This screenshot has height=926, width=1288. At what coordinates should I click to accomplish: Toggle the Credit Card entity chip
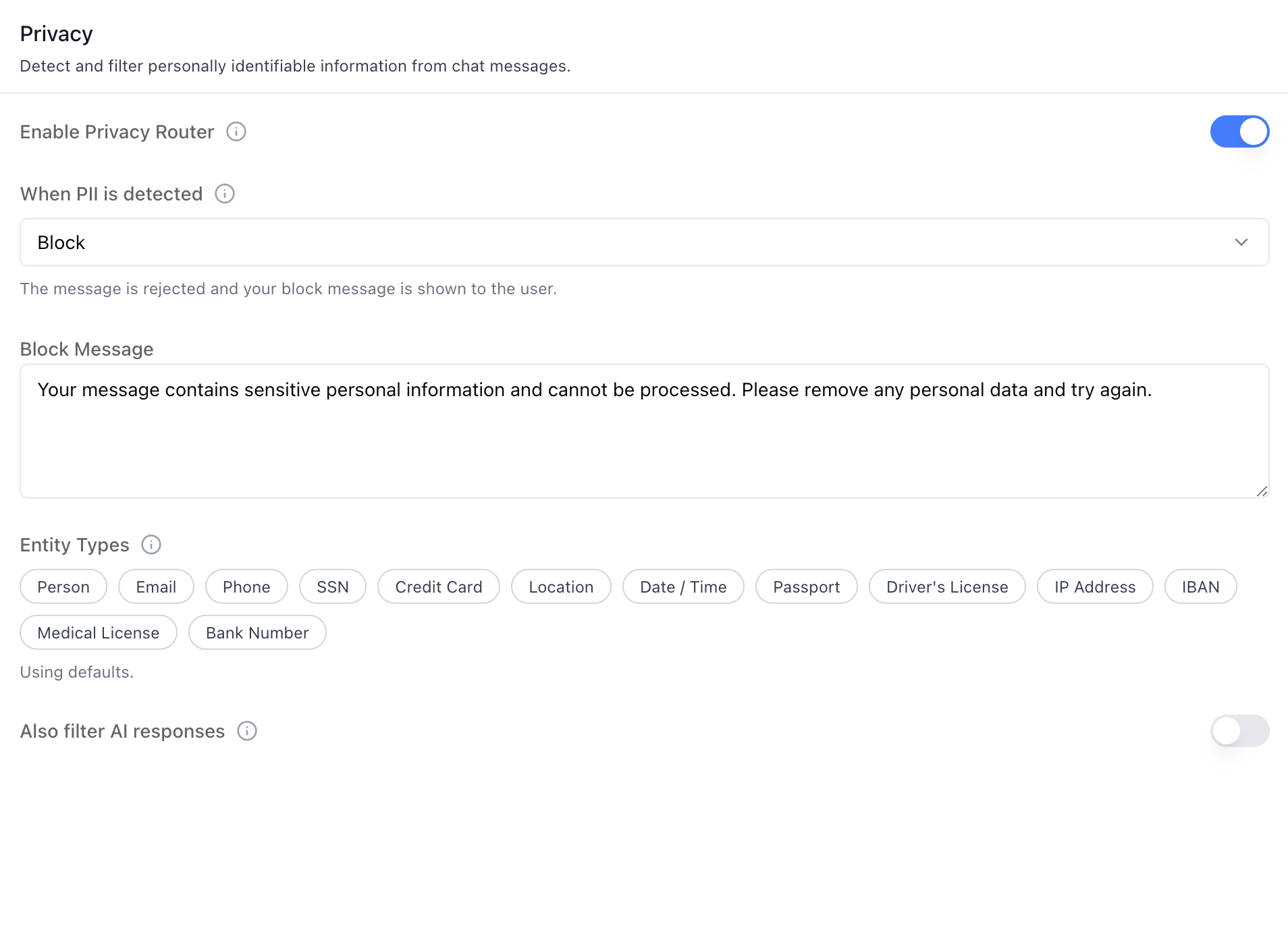(439, 587)
